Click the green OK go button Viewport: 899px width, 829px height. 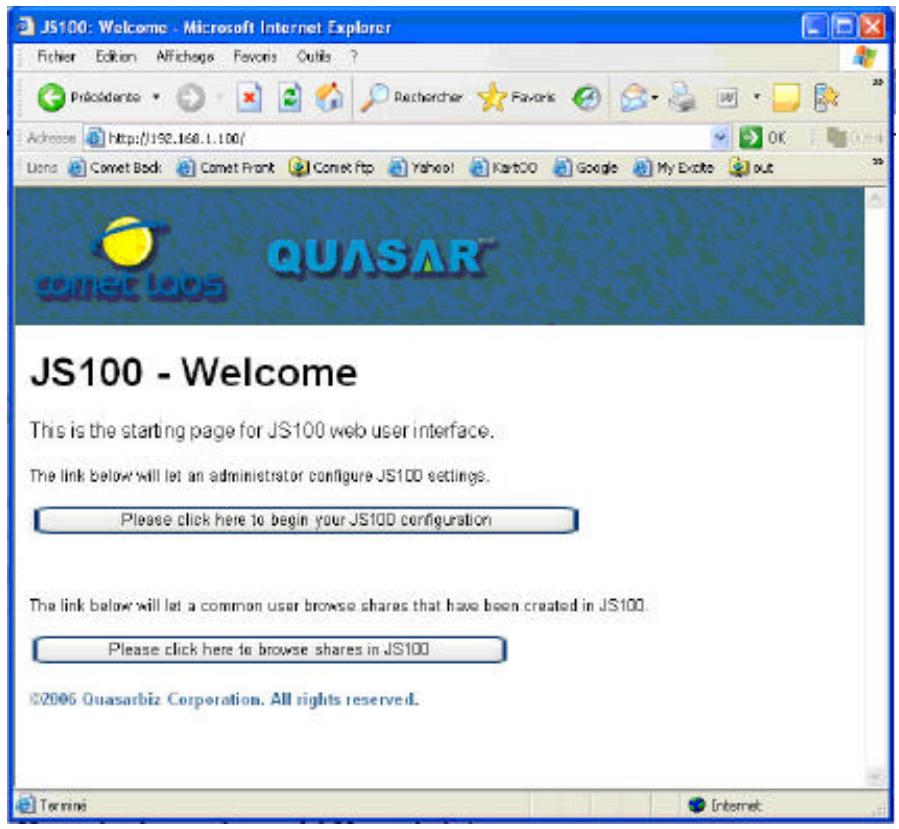pos(763,138)
